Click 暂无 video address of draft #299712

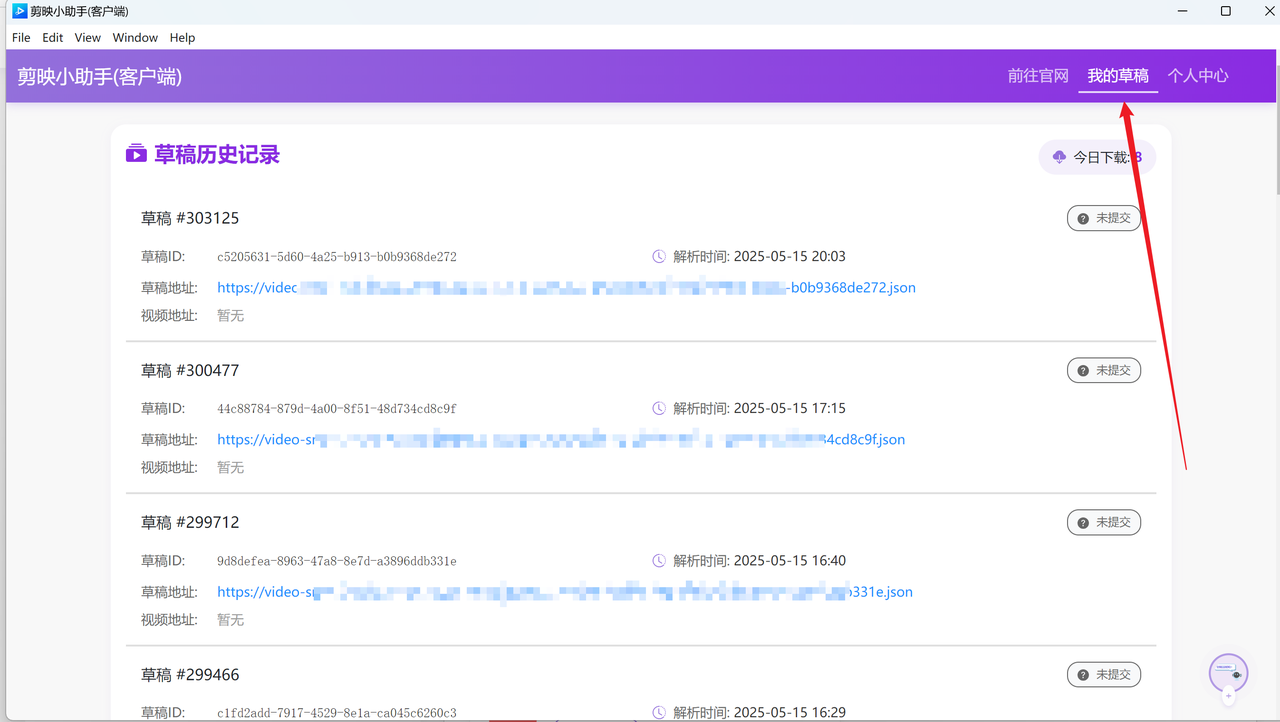click(x=230, y=620)
